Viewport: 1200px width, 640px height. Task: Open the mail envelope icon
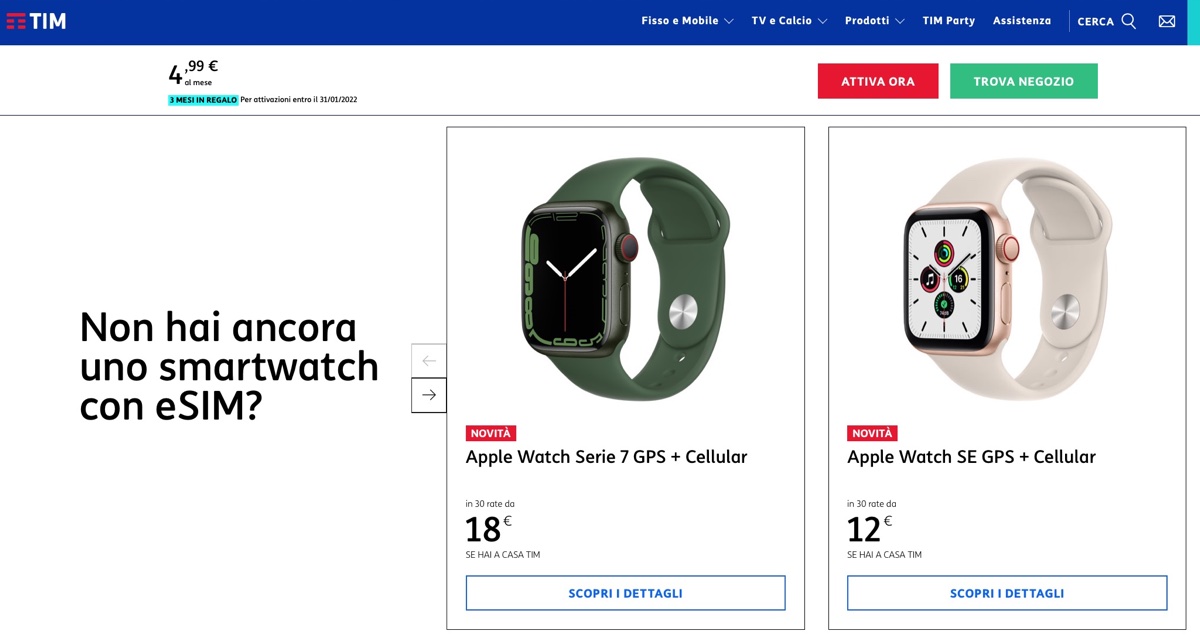(1166, 21)
